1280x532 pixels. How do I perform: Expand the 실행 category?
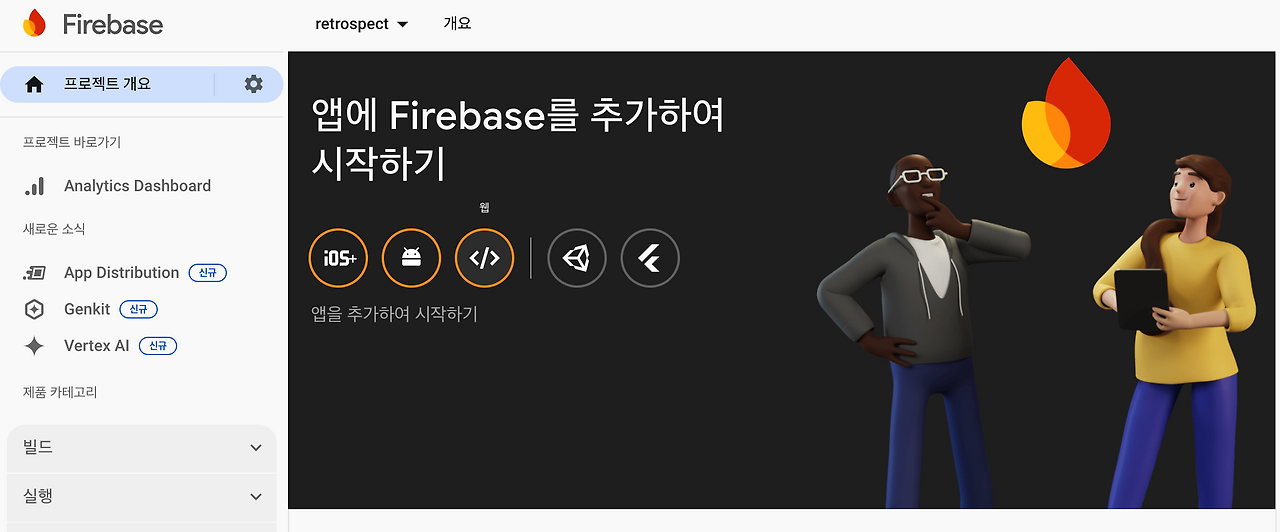pyautogui.click(x=142, y=496)
